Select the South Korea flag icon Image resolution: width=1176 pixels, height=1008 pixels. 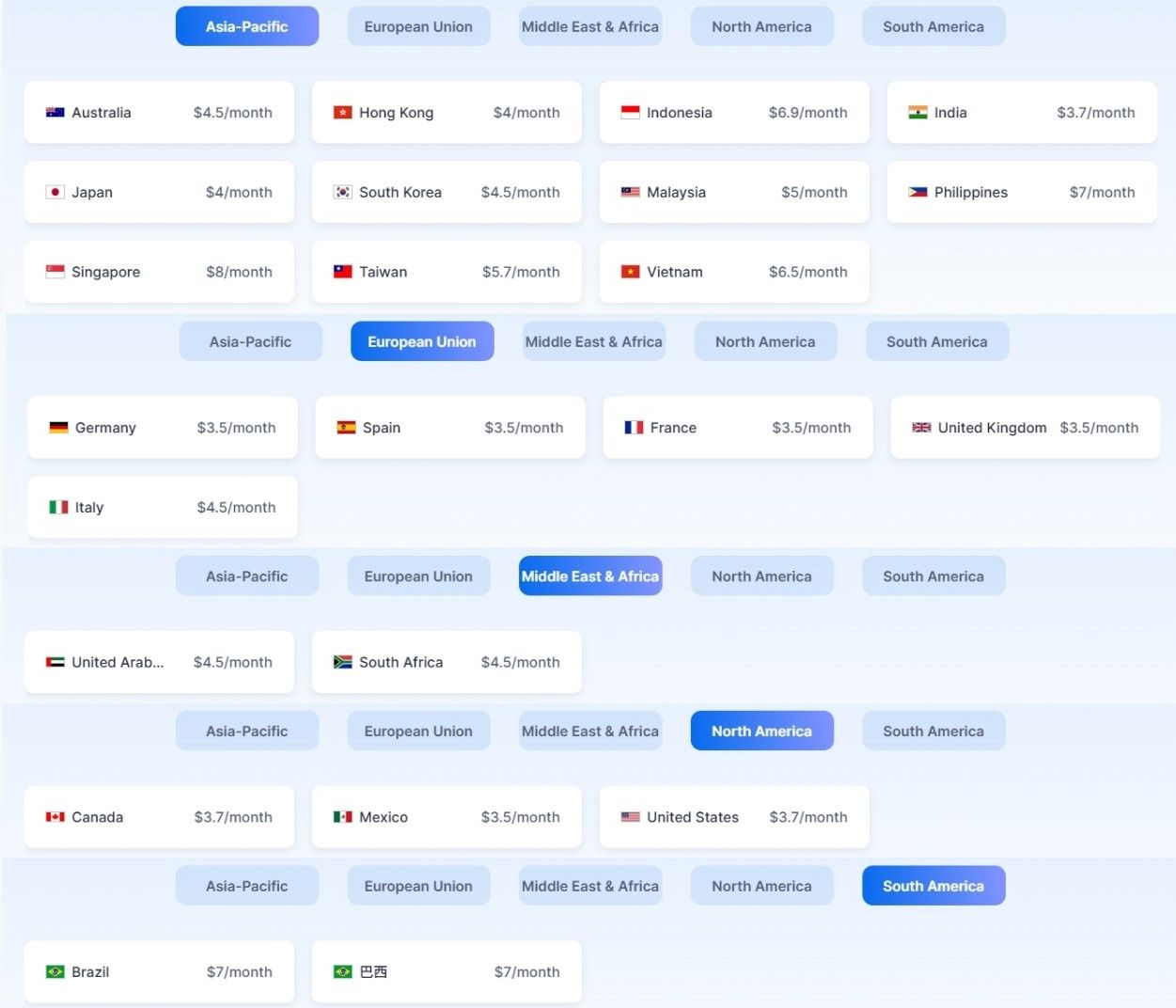[x=343, y=193]
